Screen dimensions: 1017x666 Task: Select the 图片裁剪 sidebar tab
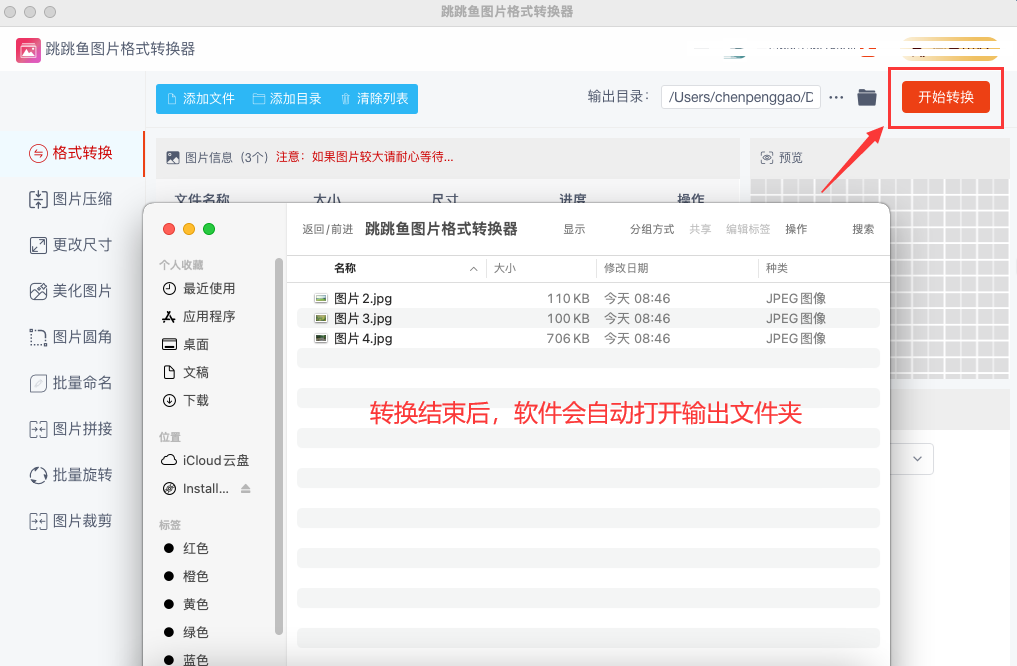pyautogui.click(x=71, y=521)
